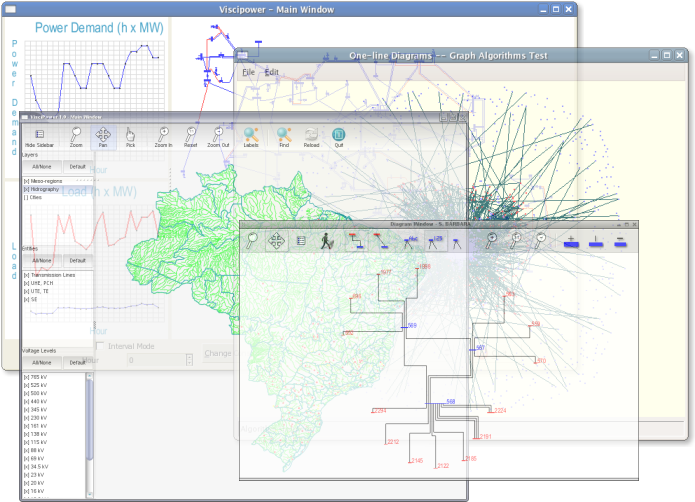Select pan arrows tool in Diagram Window
This screenshot has width=695, height=502.
tap(277, 241)
